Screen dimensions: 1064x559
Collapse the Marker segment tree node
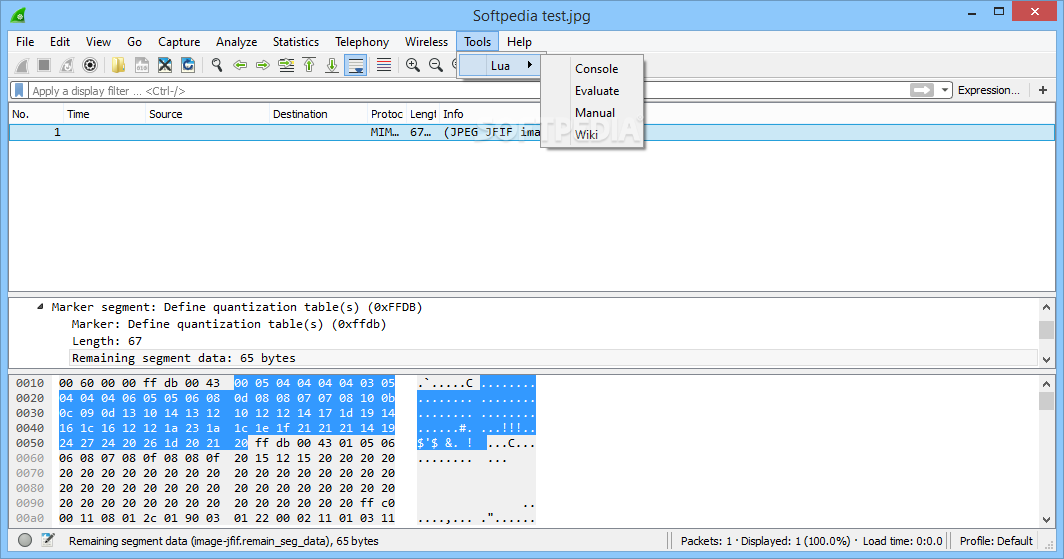click(x=40, y=307)
